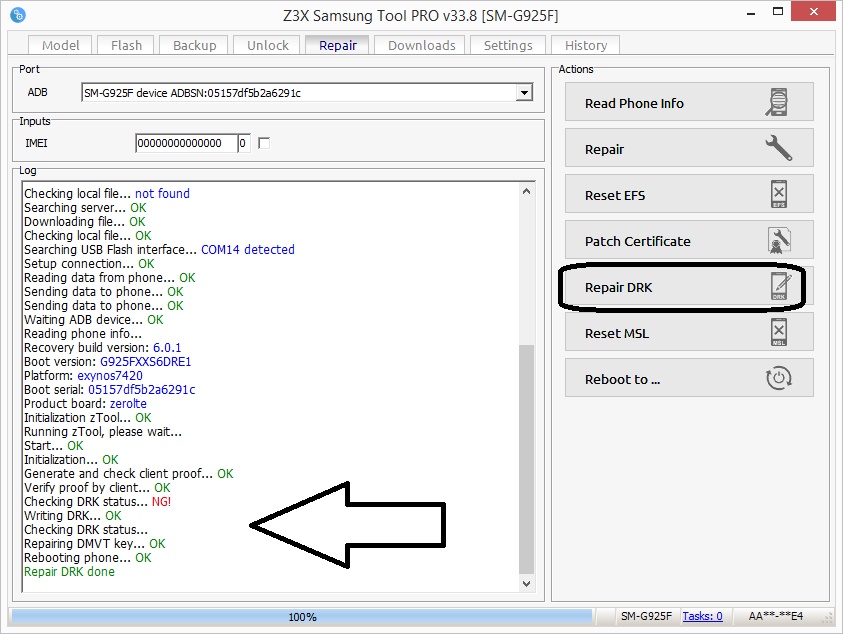Click the 100% progress bar
Image resolution: width=843 pixels, height=634 pixels.
click(x=302, y=617)
